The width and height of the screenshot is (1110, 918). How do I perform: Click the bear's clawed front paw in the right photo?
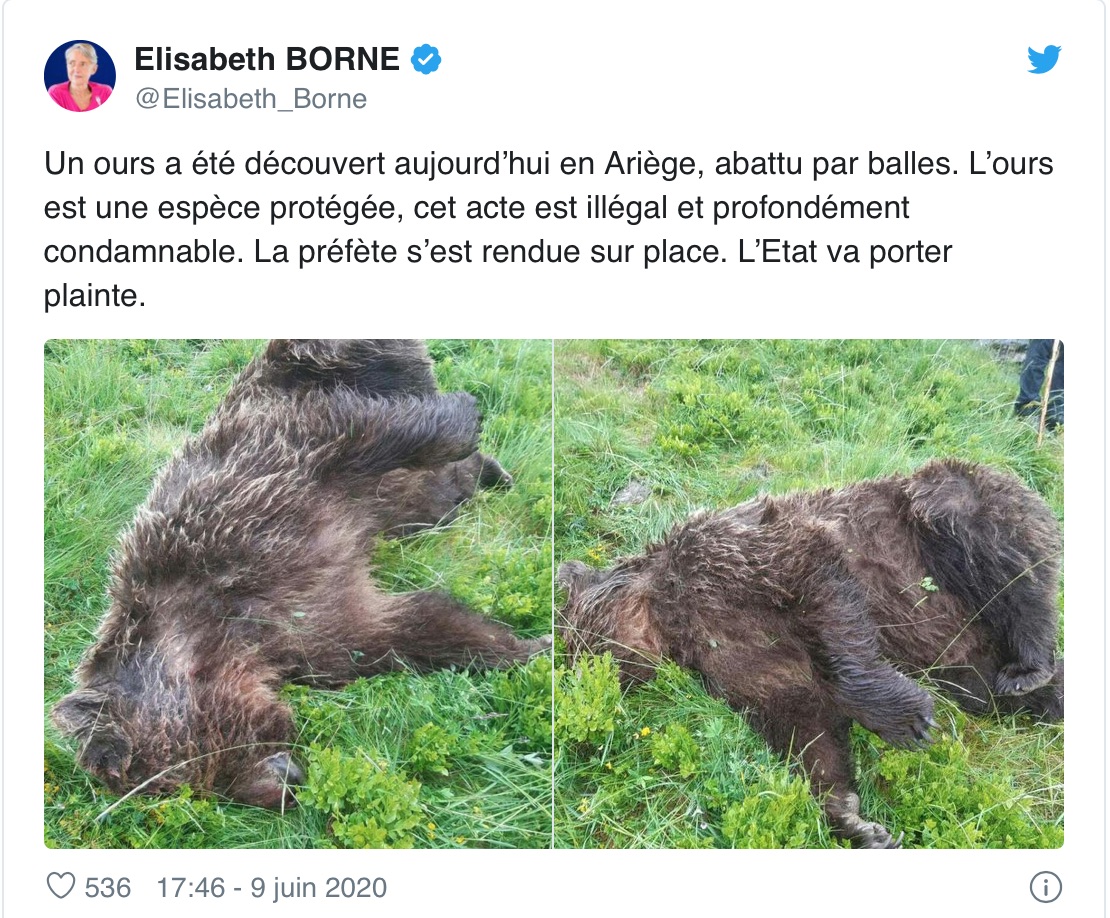(913, 715)
